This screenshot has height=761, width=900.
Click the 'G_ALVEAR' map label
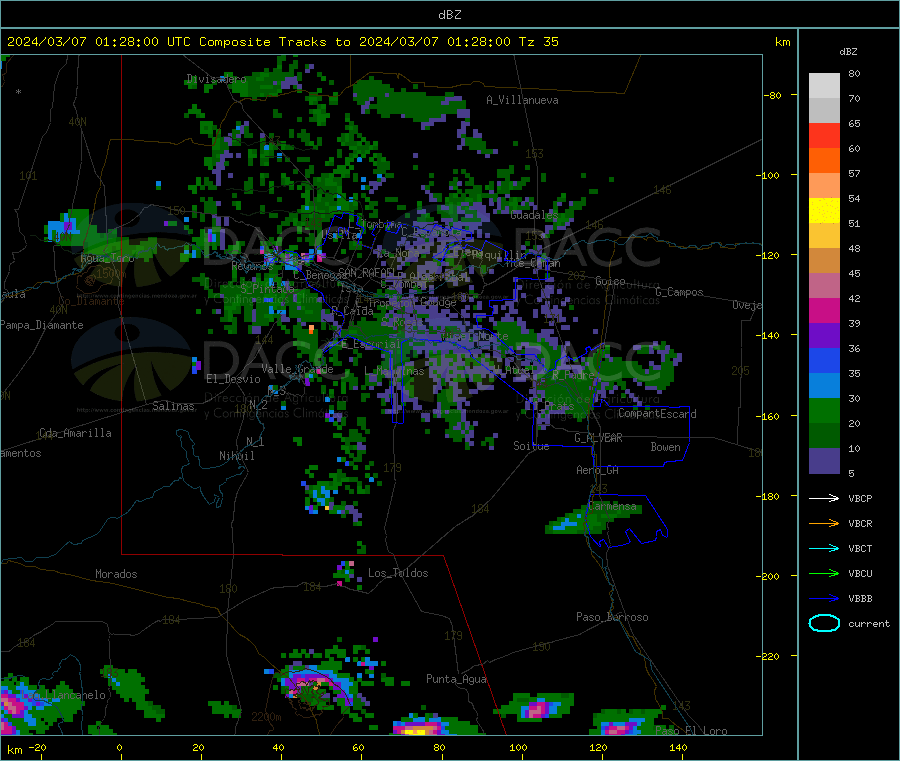(x=598, y=438)
